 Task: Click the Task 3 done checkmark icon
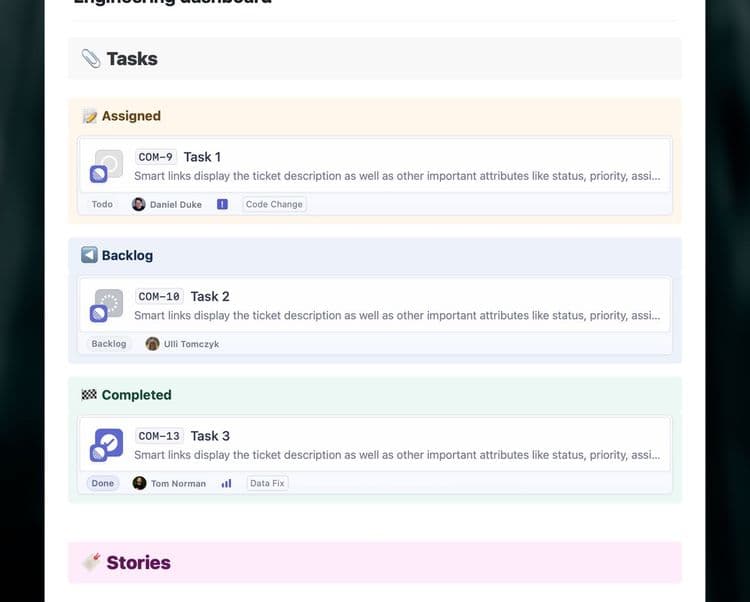pos(109,442)
